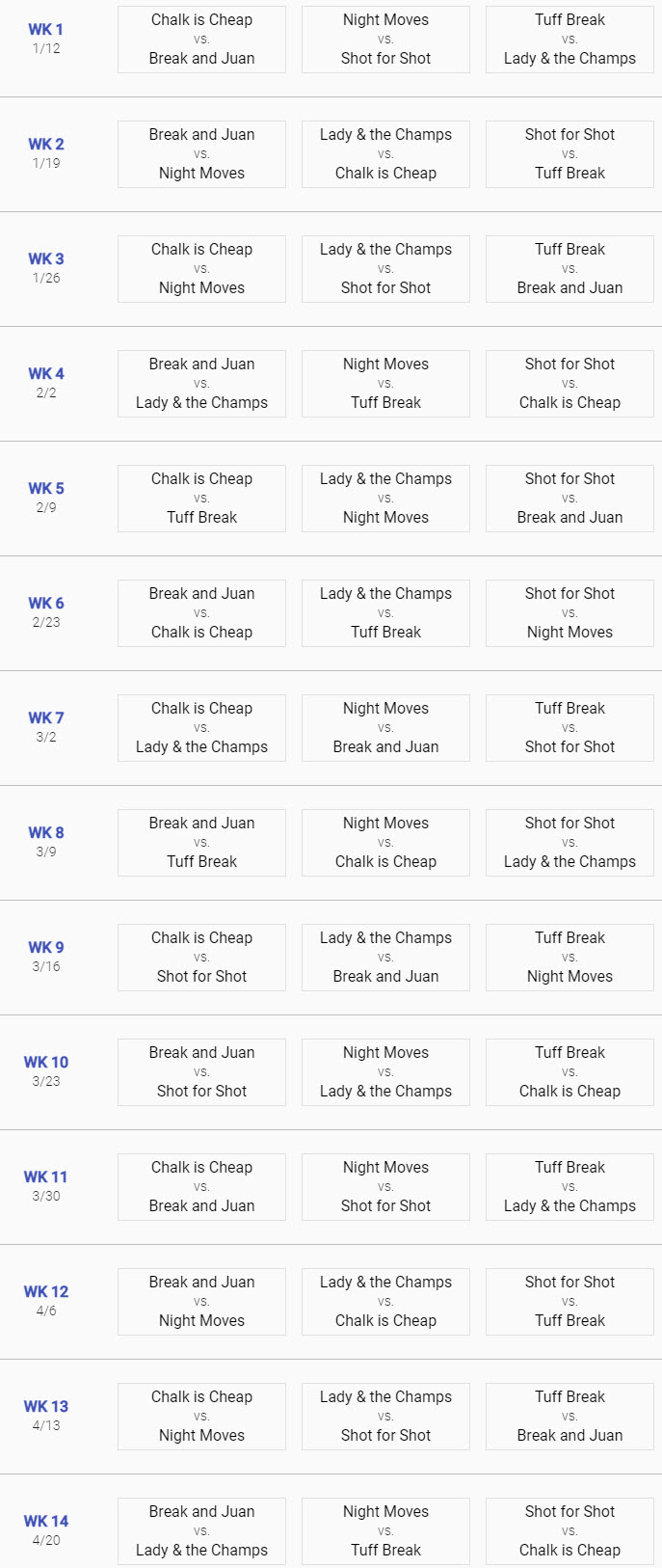Viewport: 662px width, 1568px height.
Task: Click the WK 4 week label
Action: pyautogui.click(x=46, y=373)
